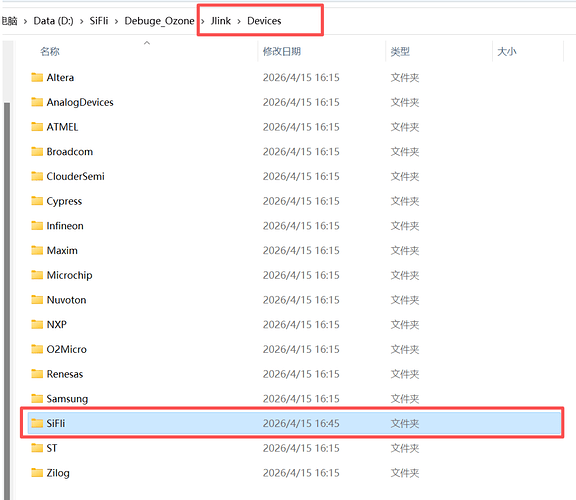Select the AnalogDevices folder icon
The height and width of the screenshot is (500, 576).
(x=37, y=102)
